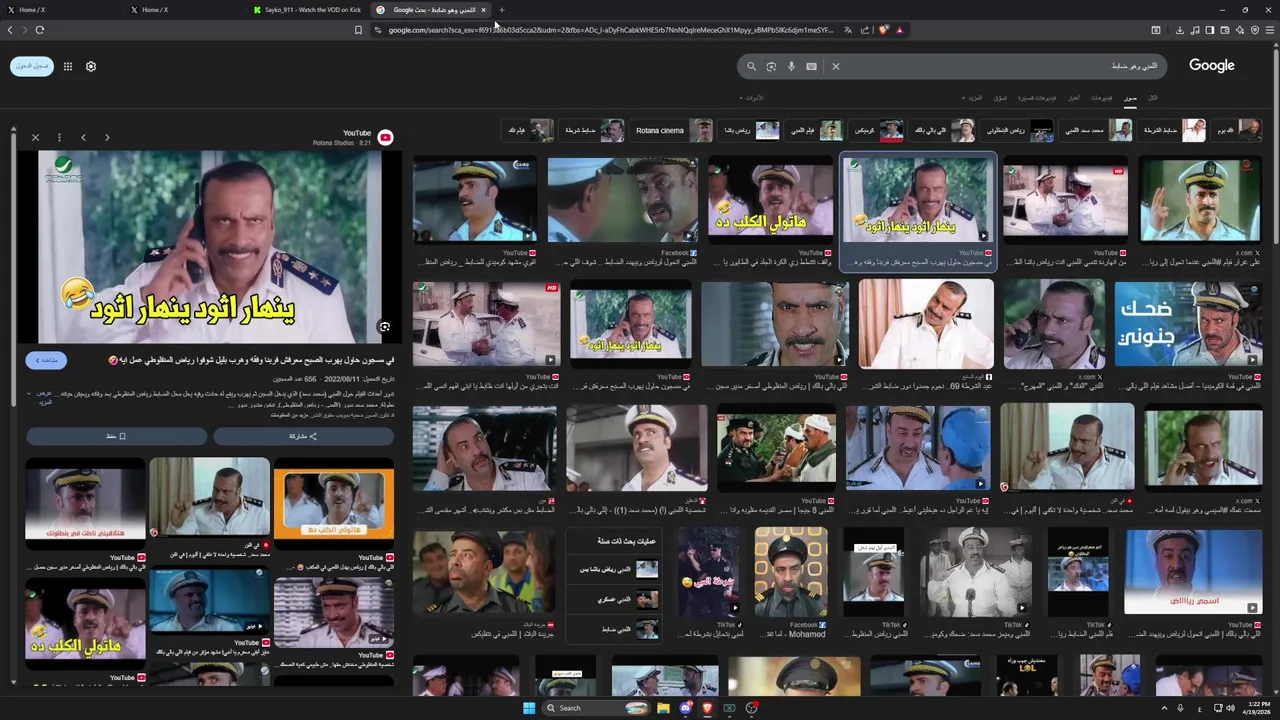Clear the search box with X icon
The image size is (1280, 720).
coord(836,66)
